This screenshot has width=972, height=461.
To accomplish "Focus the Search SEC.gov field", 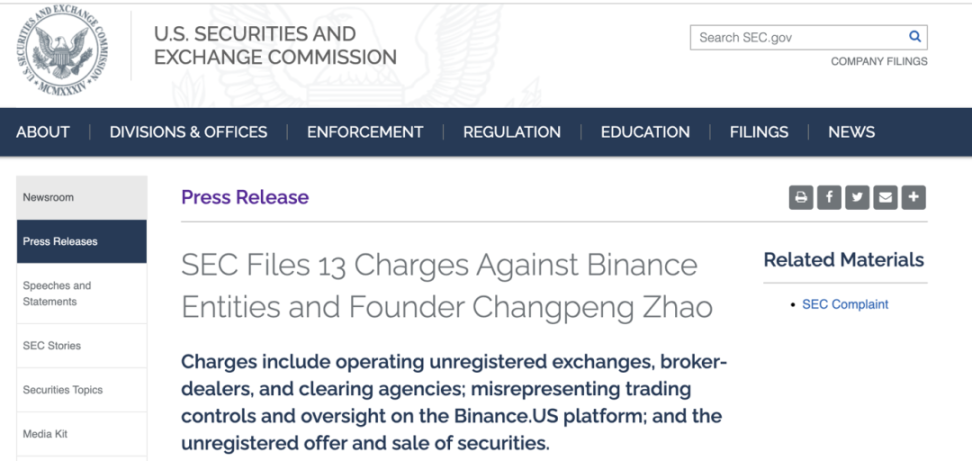I will [800, 37].
